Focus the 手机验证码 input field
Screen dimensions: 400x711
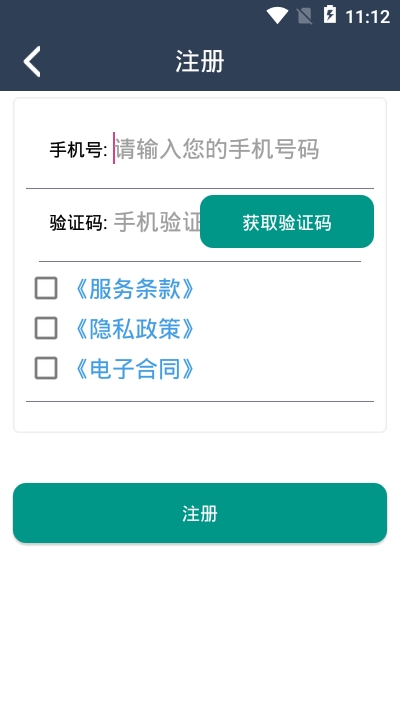click(x=156, y=223)
